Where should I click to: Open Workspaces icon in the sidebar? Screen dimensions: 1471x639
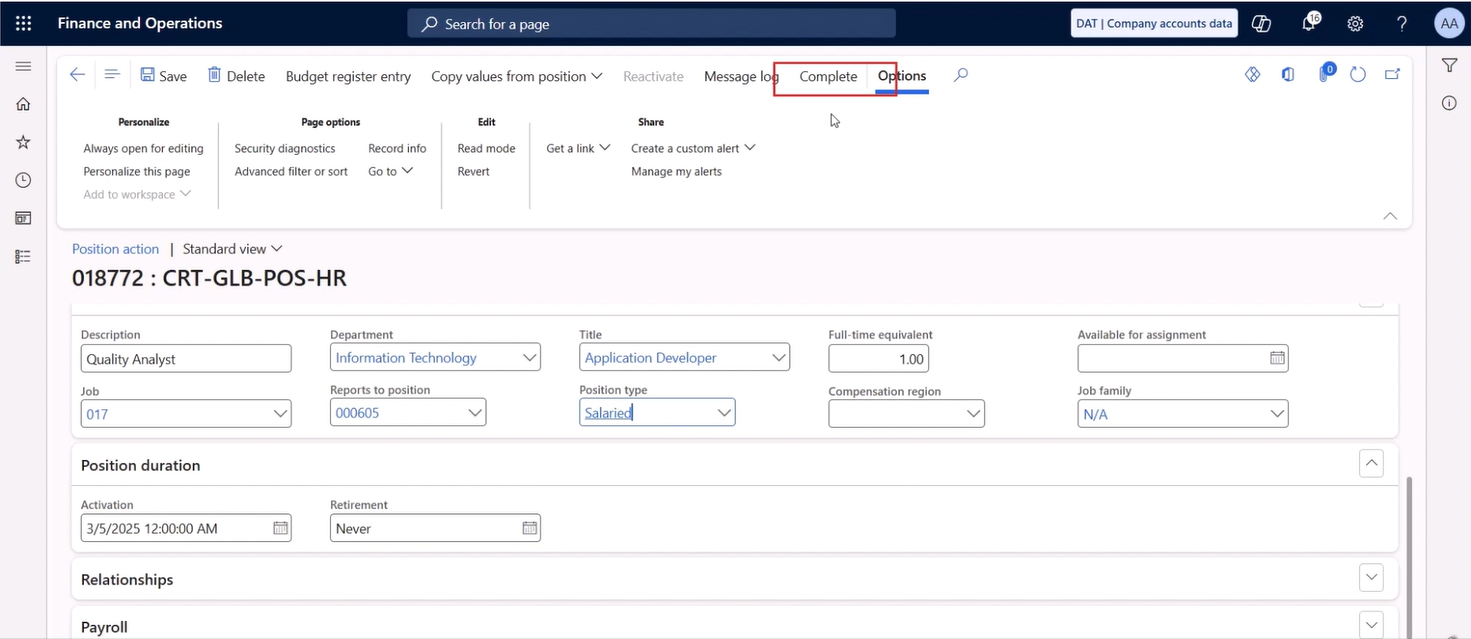pos(23,218)
